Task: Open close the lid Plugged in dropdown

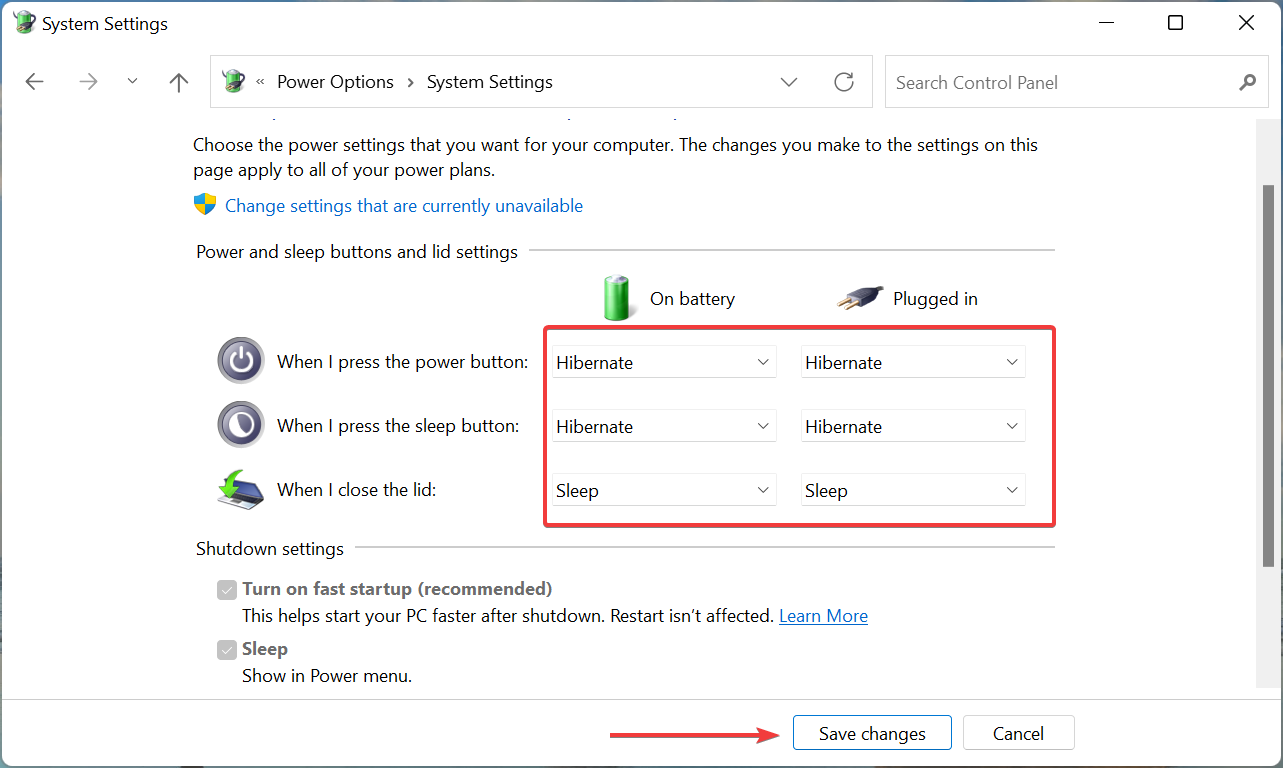Action: click(913, 490)
